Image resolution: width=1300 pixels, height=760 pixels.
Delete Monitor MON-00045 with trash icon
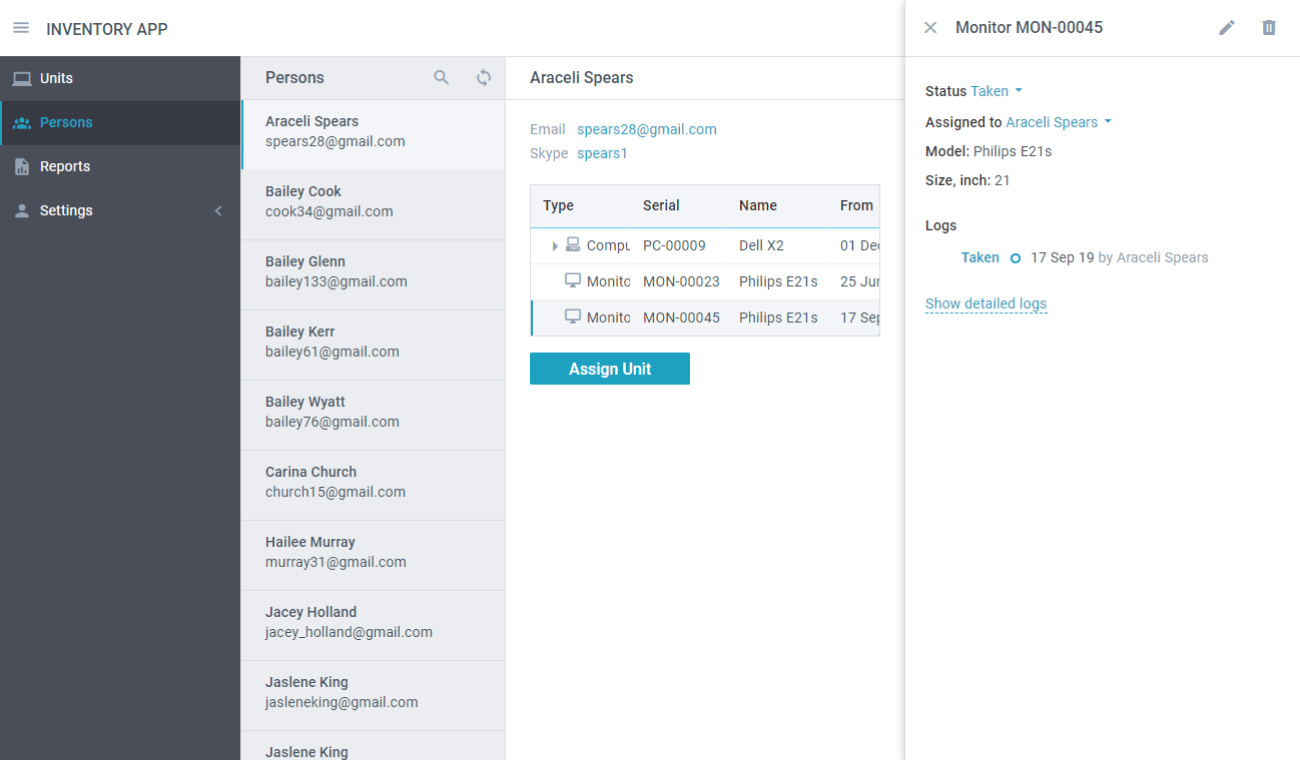coord(1269,28)
